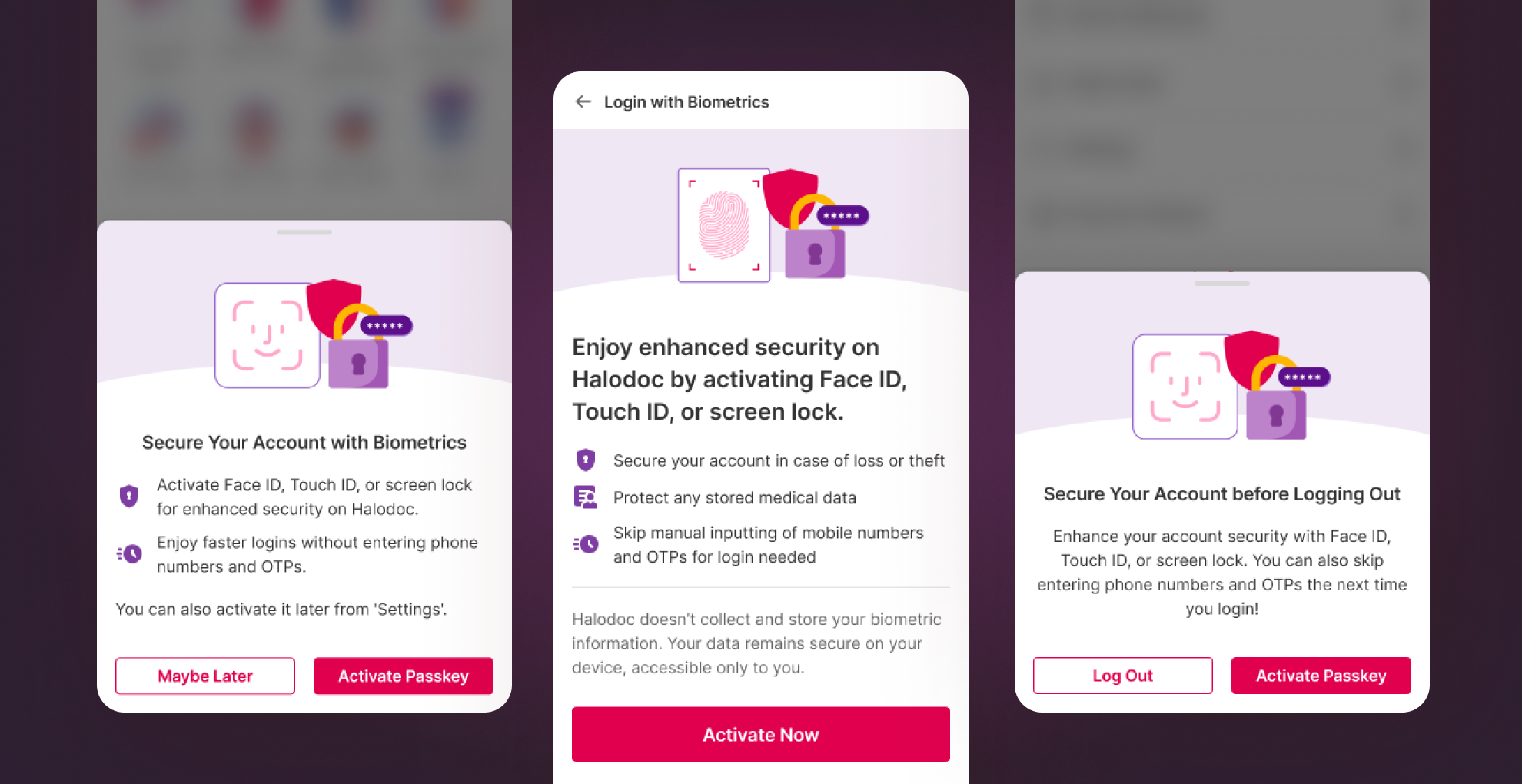
Task: Click the 'Secure Your Account before Logging Out' heading
Action: (x=1222, y=494)
